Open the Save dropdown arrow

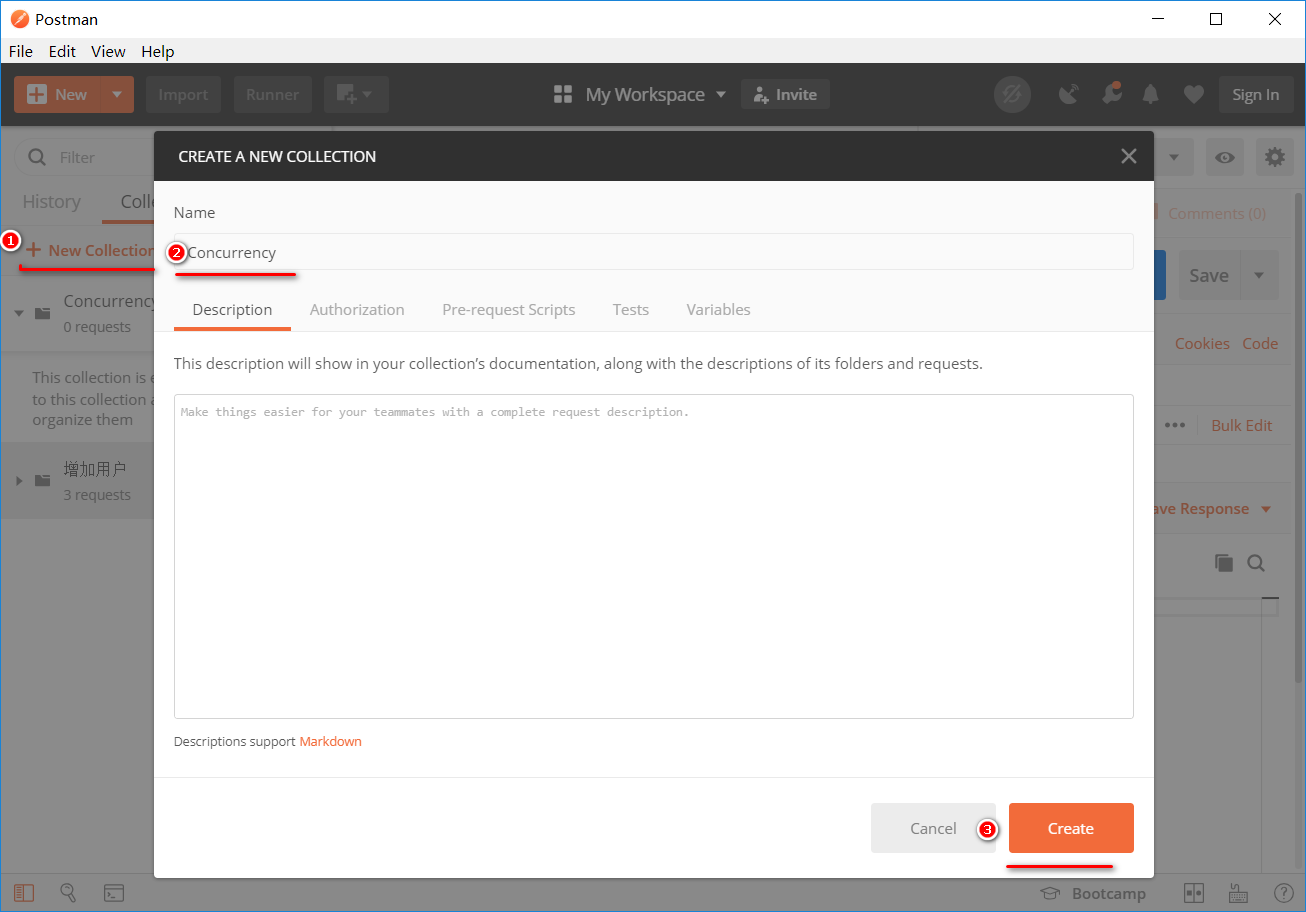[x=1259, y=276]
